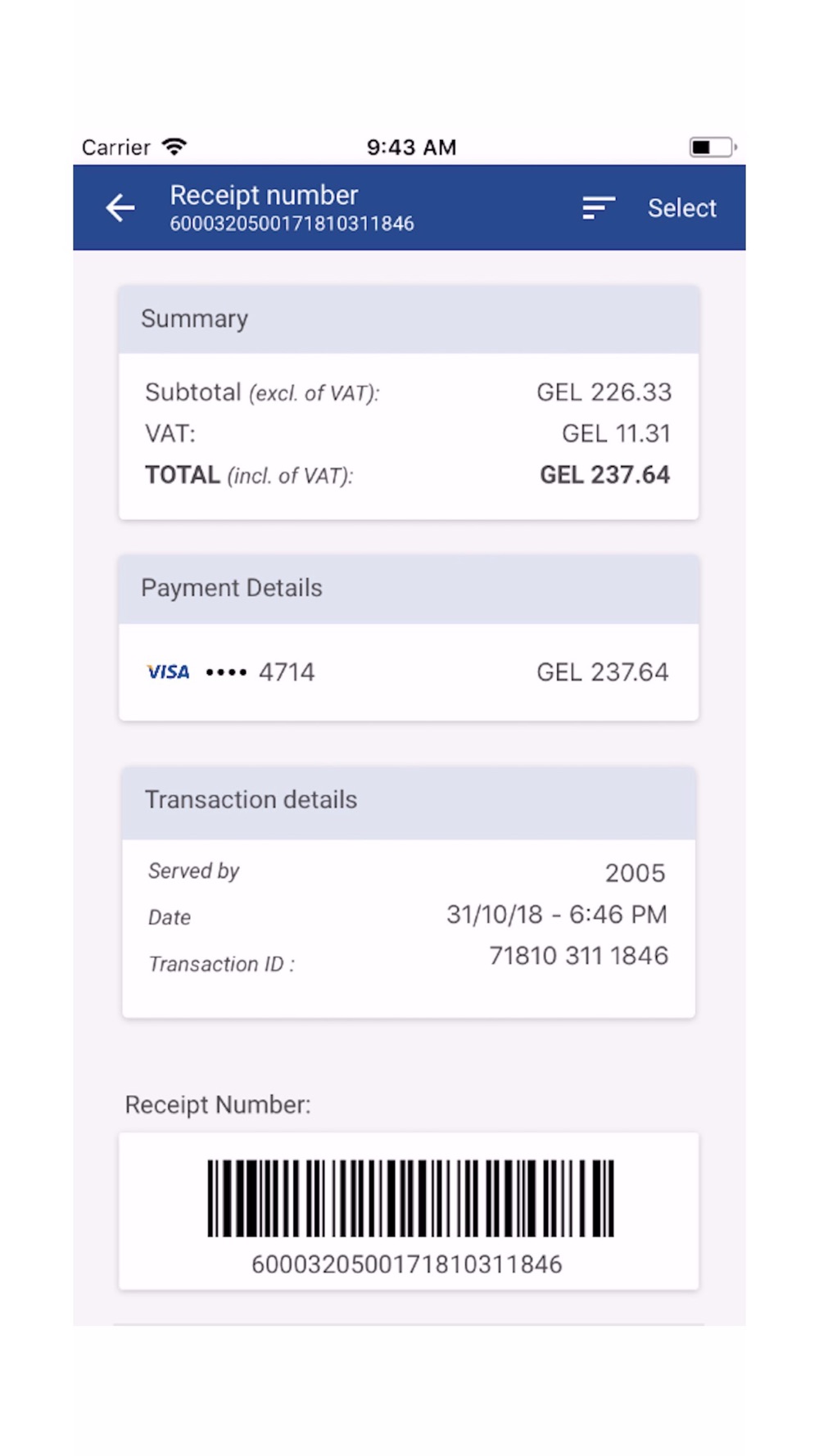Open the sort filter icon
Screen dimensions: 819x1456
[x=599, y=208]
